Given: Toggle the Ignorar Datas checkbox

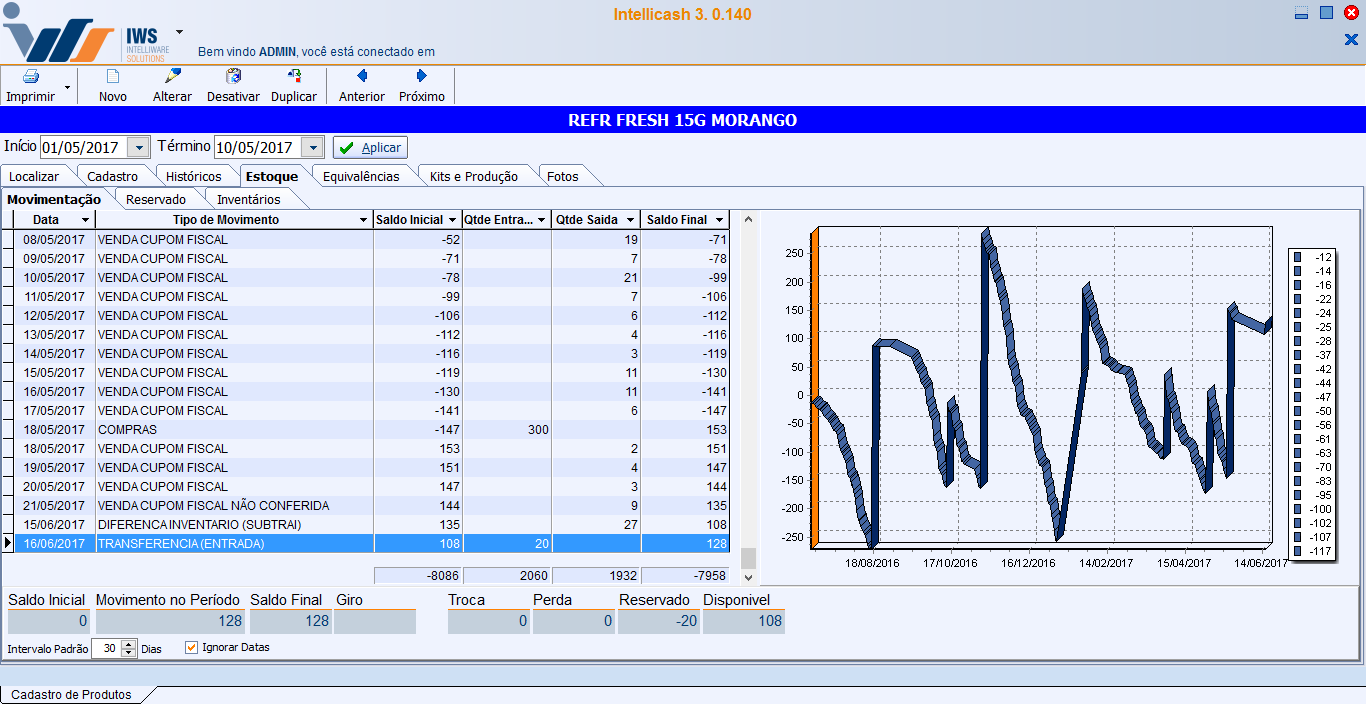Looking at the screenshot, I should pyautogui.click(x=192, y=647).
